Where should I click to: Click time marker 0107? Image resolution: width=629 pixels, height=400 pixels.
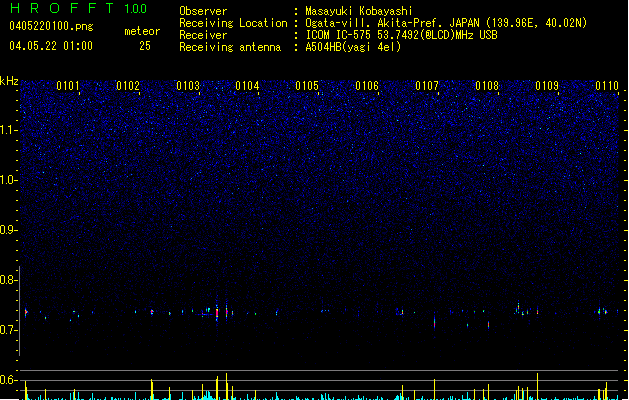pos(427,85)
